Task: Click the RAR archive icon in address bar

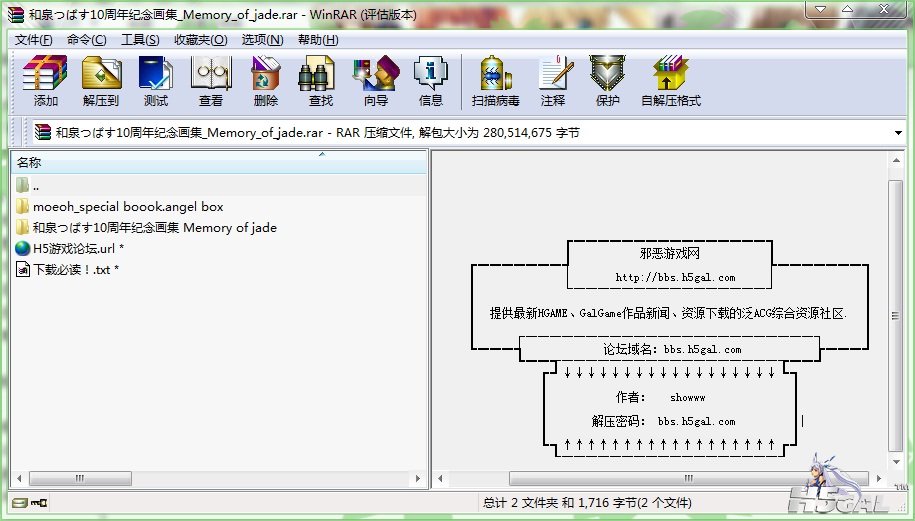Action: click(43, 132)
